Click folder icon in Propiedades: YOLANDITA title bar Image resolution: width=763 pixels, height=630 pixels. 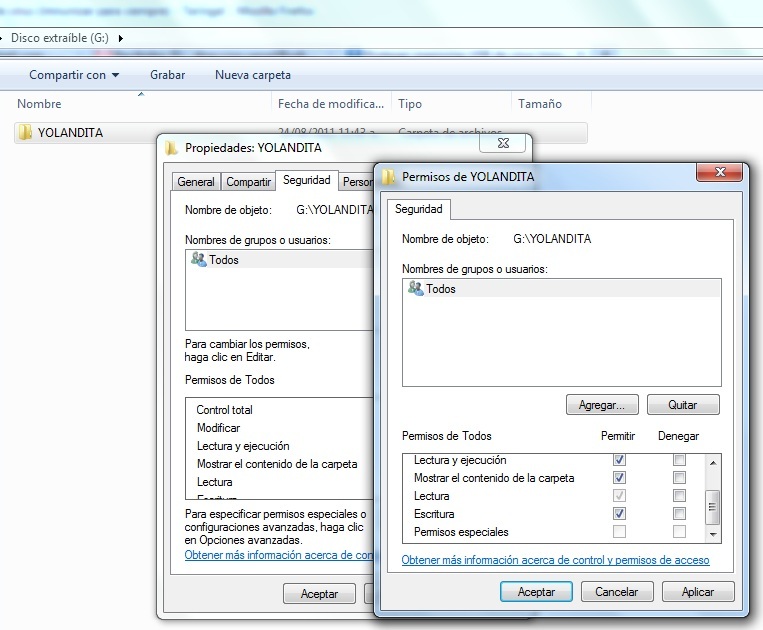pyautogui.click(x=171, y=148)
